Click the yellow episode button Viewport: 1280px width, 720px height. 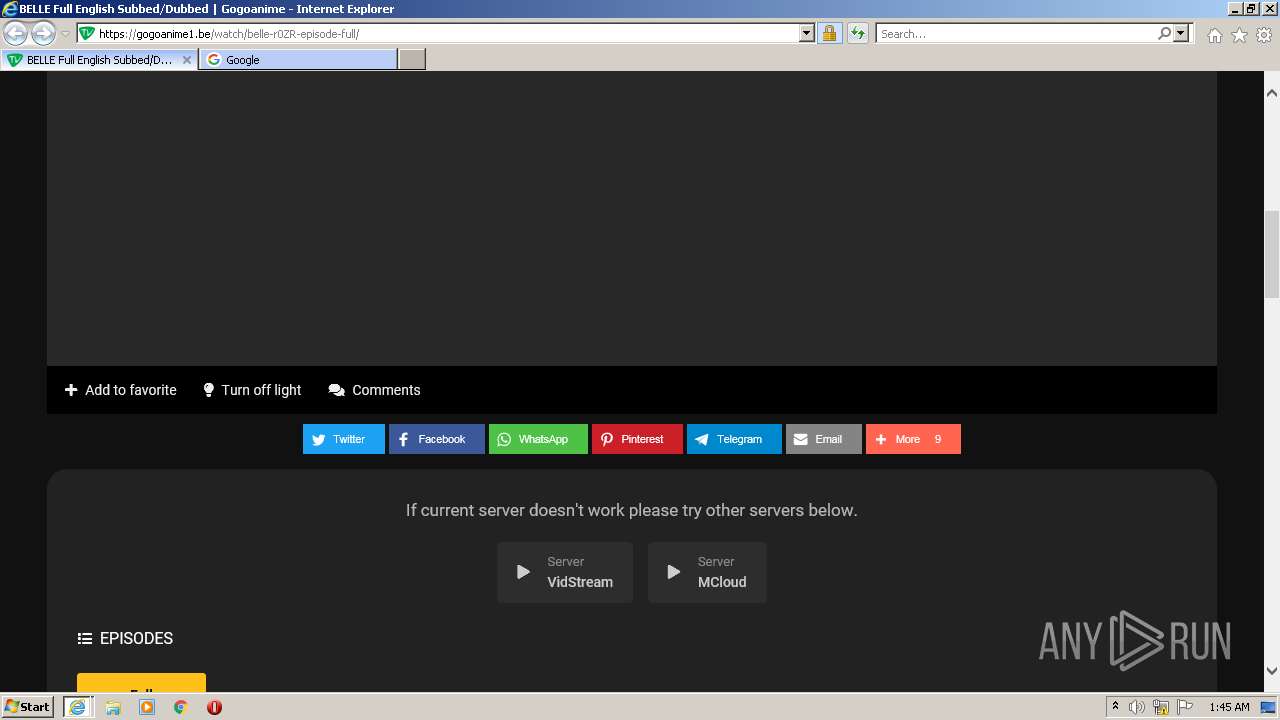click(x=141, y=682)
